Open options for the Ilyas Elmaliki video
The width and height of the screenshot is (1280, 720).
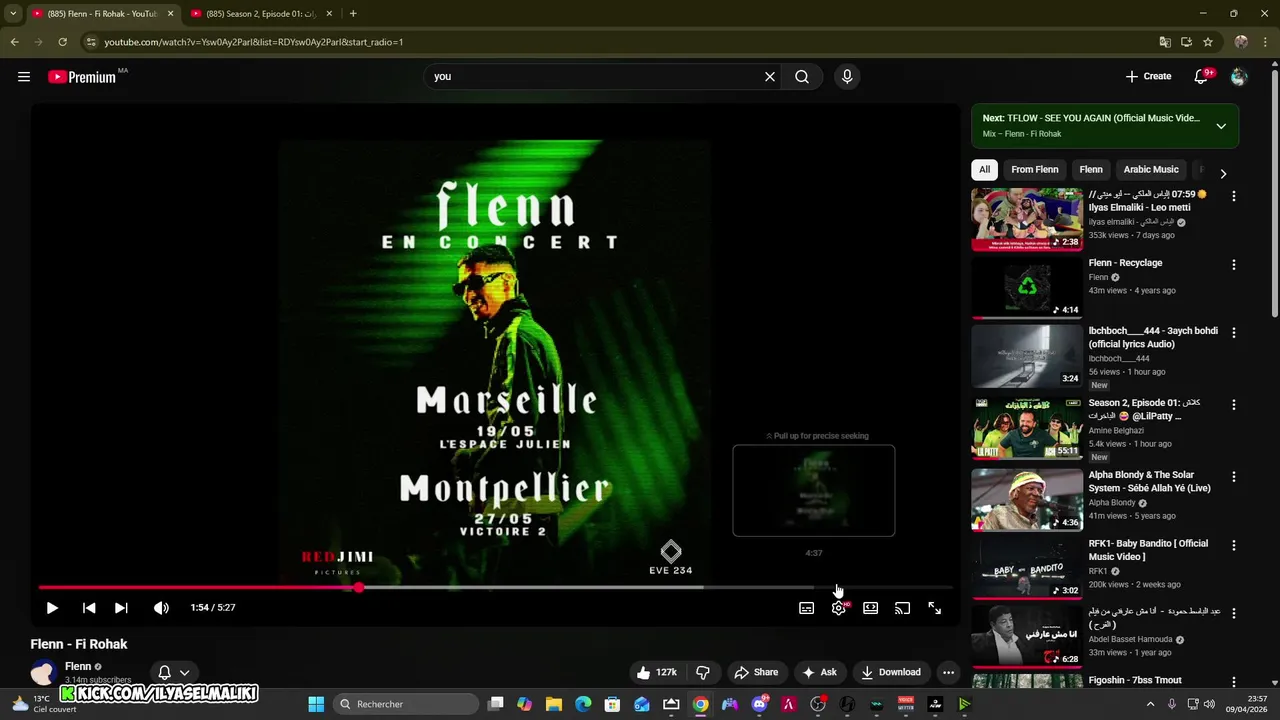click(x=1234, y=197)
